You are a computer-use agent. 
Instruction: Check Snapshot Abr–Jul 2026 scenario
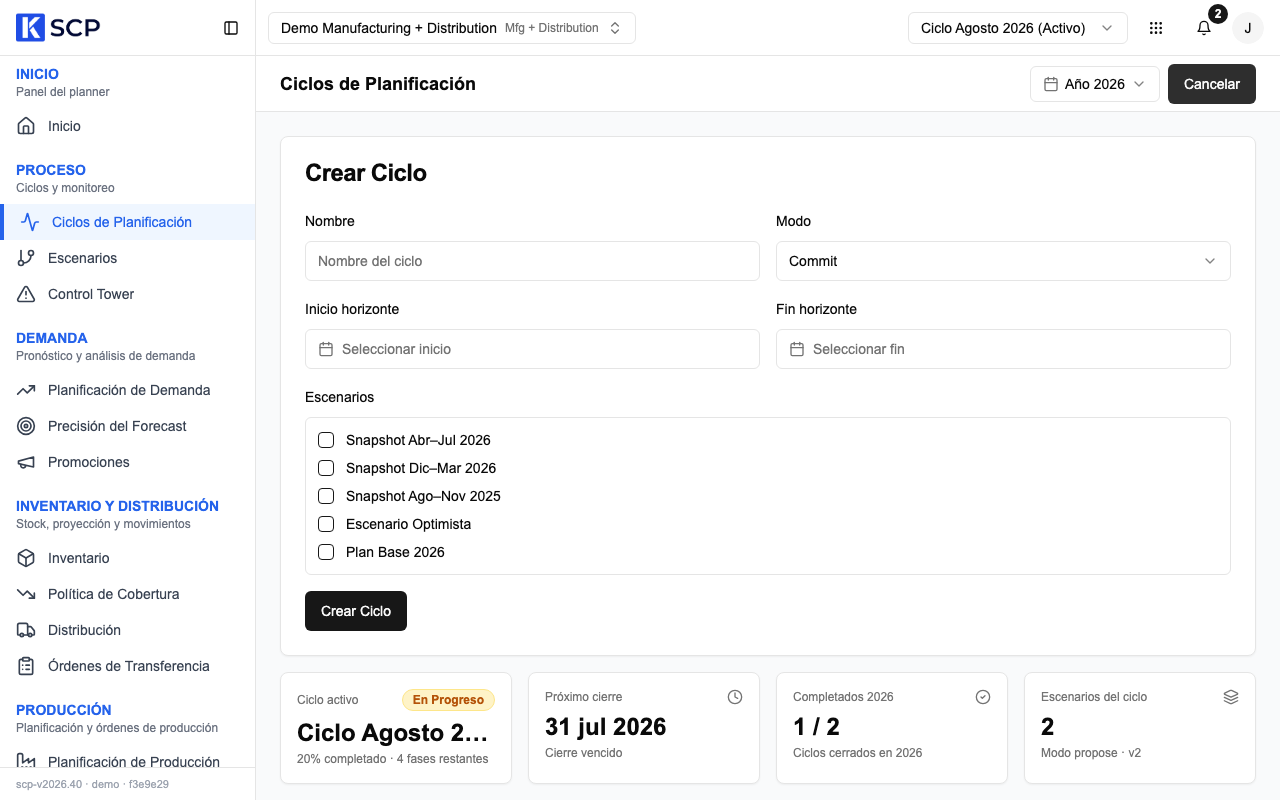coord(326,440)
